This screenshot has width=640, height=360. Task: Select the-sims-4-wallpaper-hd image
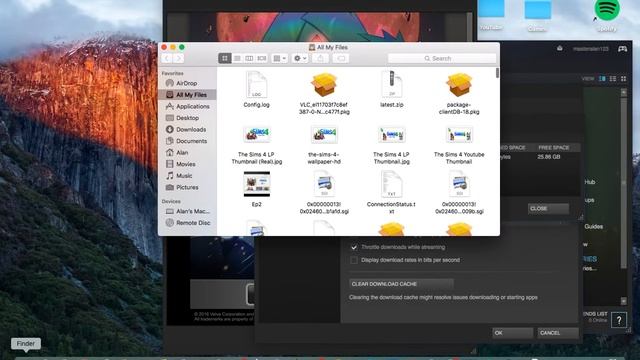coord(324,135)
